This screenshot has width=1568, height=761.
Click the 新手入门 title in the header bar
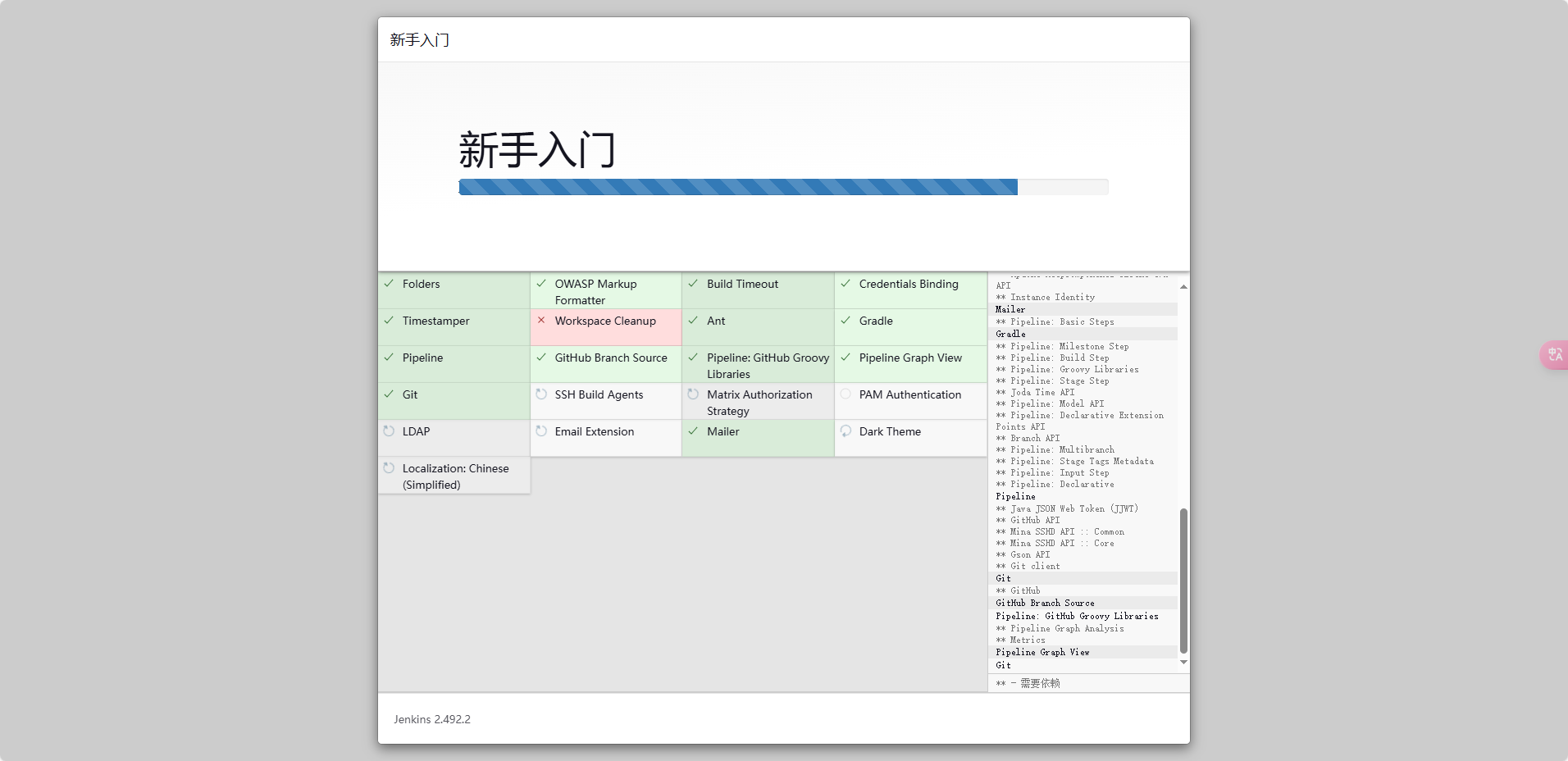420,40
